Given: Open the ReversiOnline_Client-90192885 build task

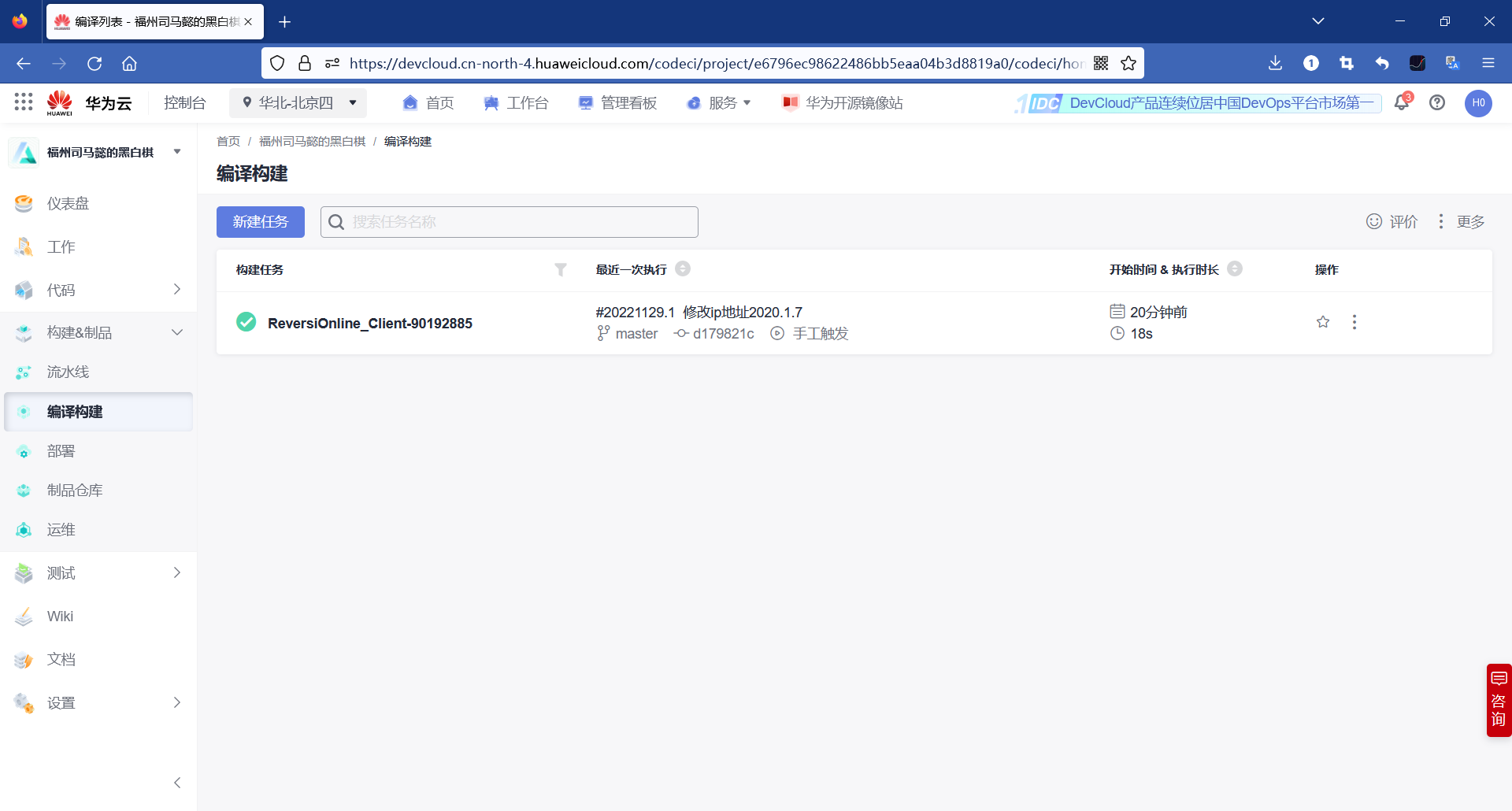Looking at the screenshot, I should [370, 324].
